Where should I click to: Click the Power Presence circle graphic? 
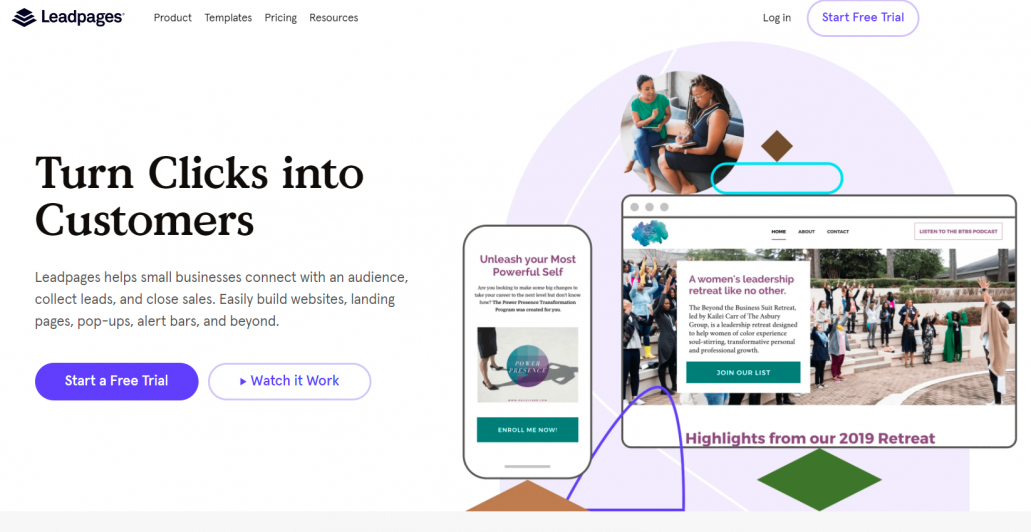click(528, 366)
